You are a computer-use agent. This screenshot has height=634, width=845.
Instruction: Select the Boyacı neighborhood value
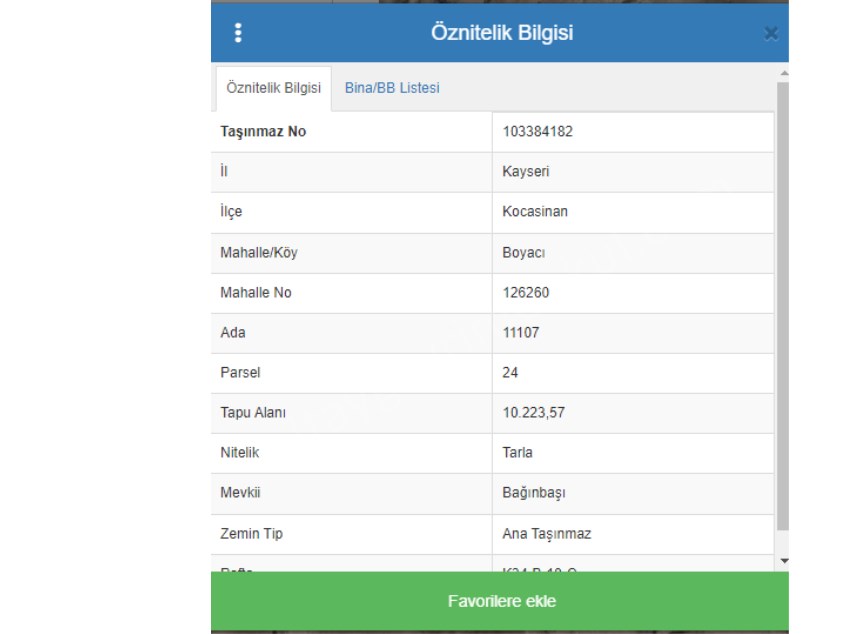(x=524, y=253)
